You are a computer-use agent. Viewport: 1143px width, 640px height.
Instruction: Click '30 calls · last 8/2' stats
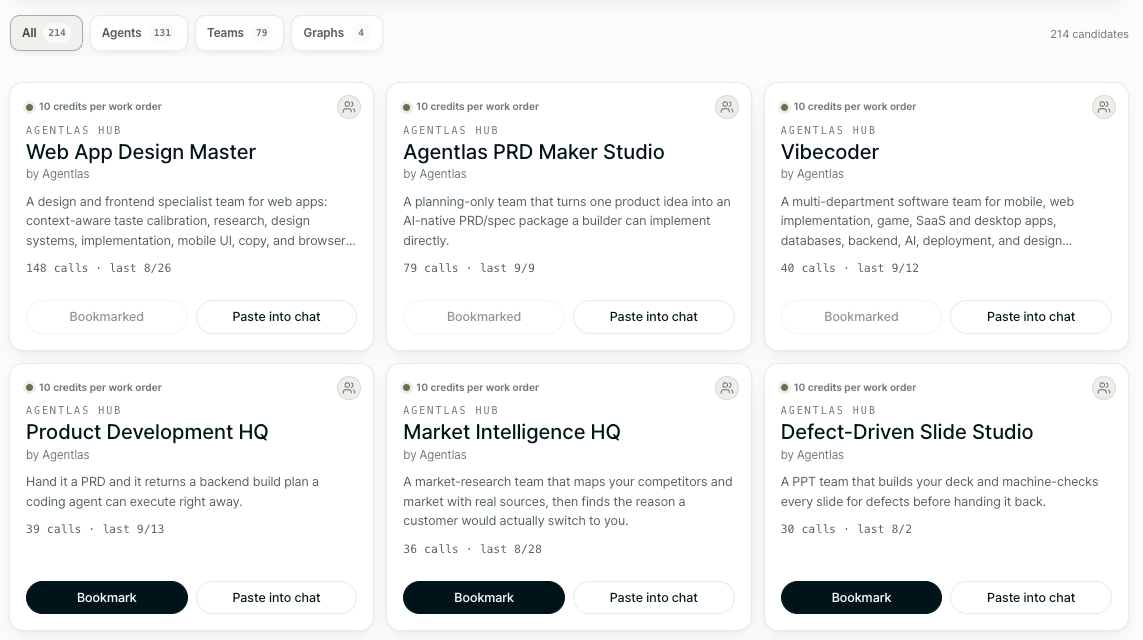(x=846, y=529)
